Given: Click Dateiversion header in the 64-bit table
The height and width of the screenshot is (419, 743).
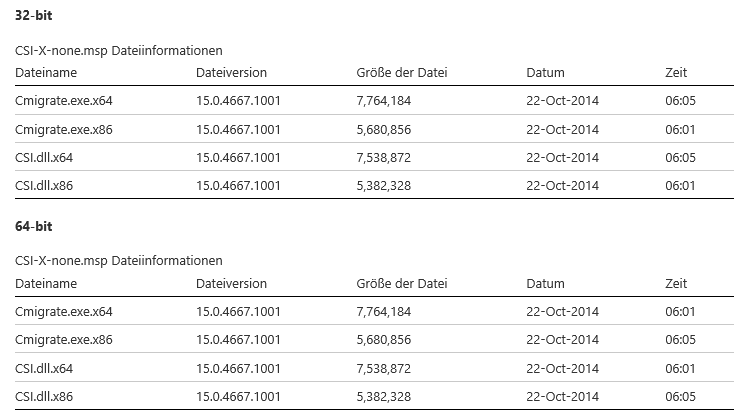Looking at the screenshot, I should [x=232, y=284].
